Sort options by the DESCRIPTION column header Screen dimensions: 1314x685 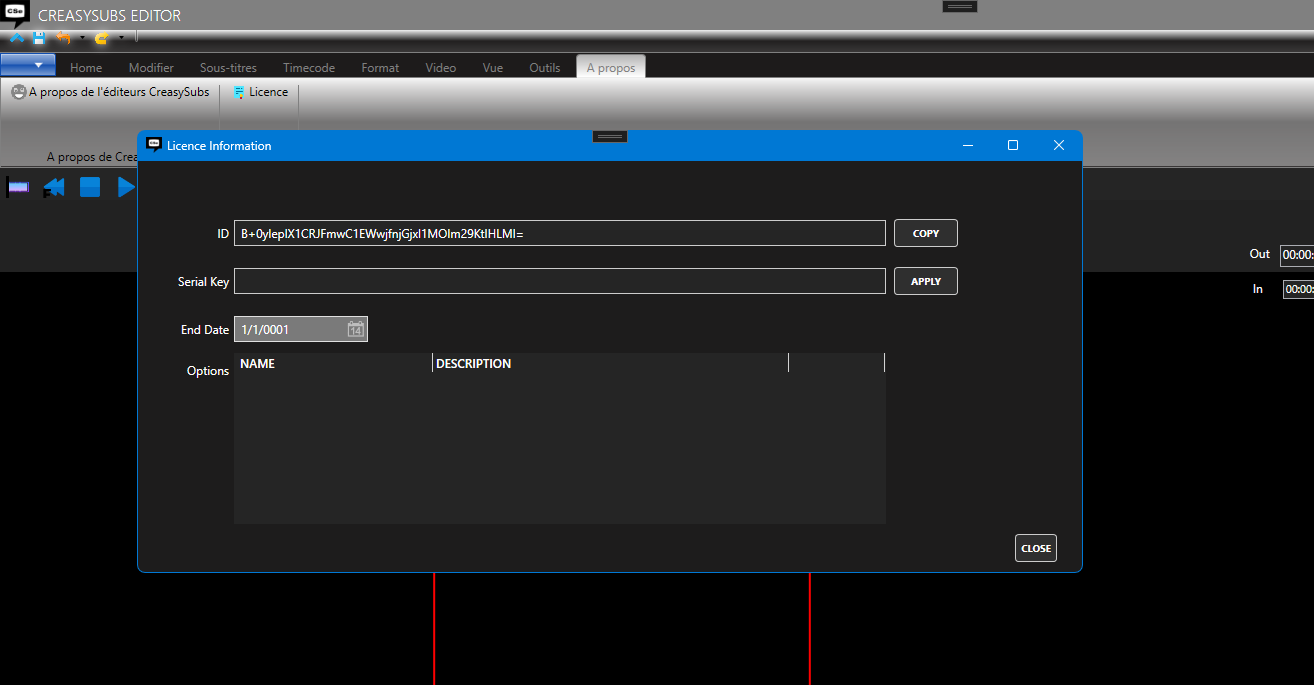(x=611, y=363)
